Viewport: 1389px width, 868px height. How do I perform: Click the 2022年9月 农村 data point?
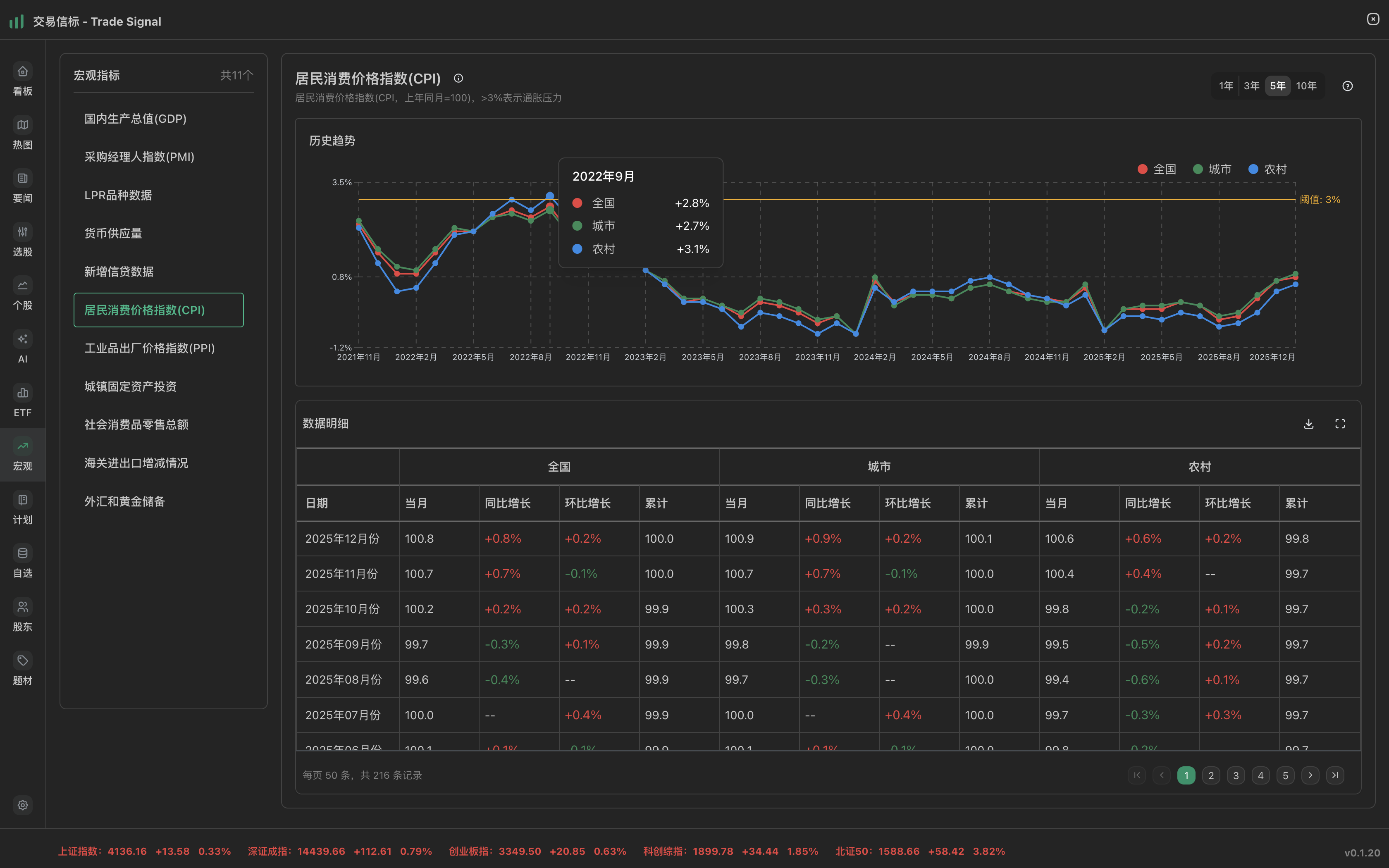[x=550, y=196]
